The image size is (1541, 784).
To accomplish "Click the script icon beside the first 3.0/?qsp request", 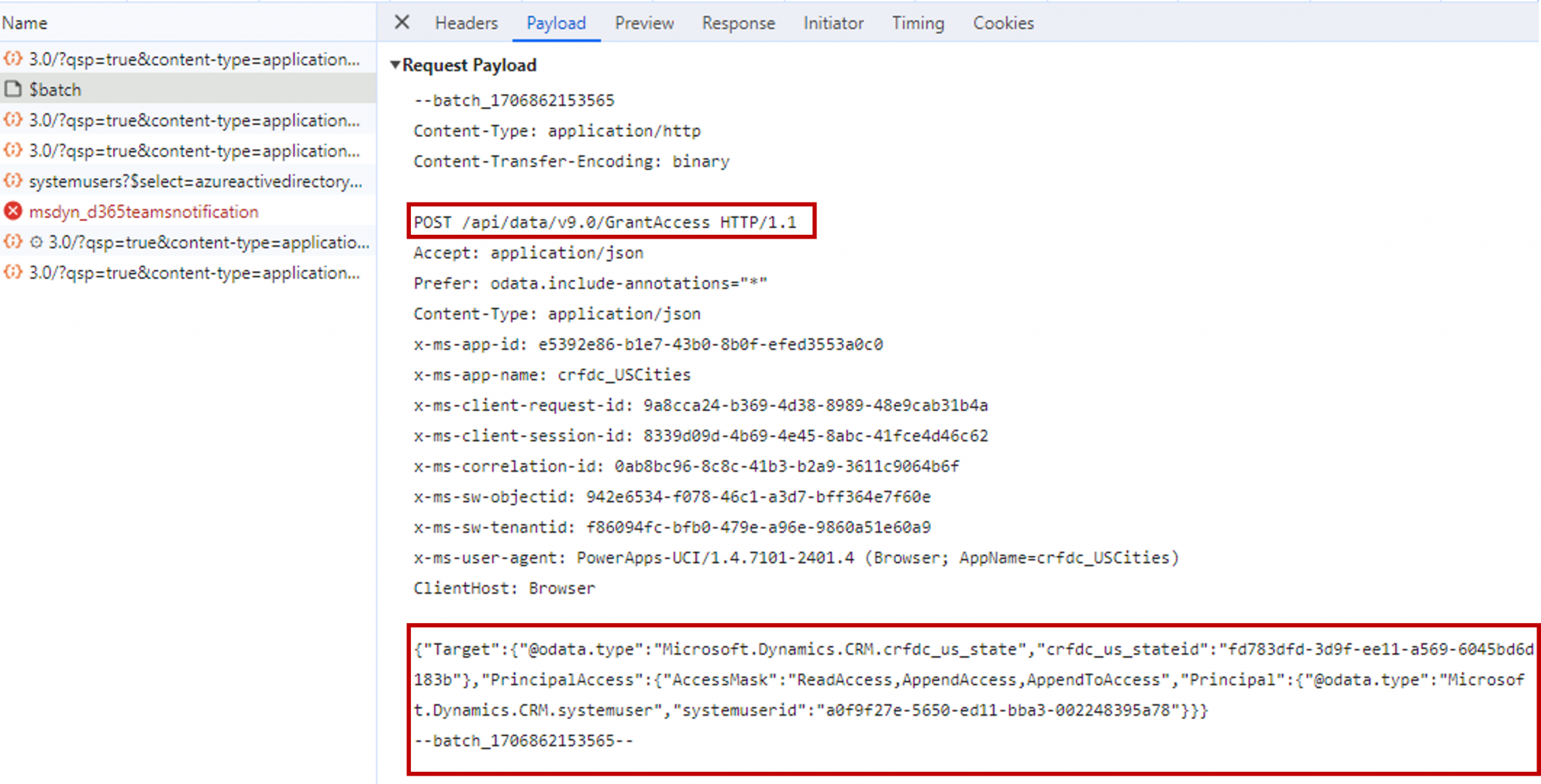I will point(12,59).
